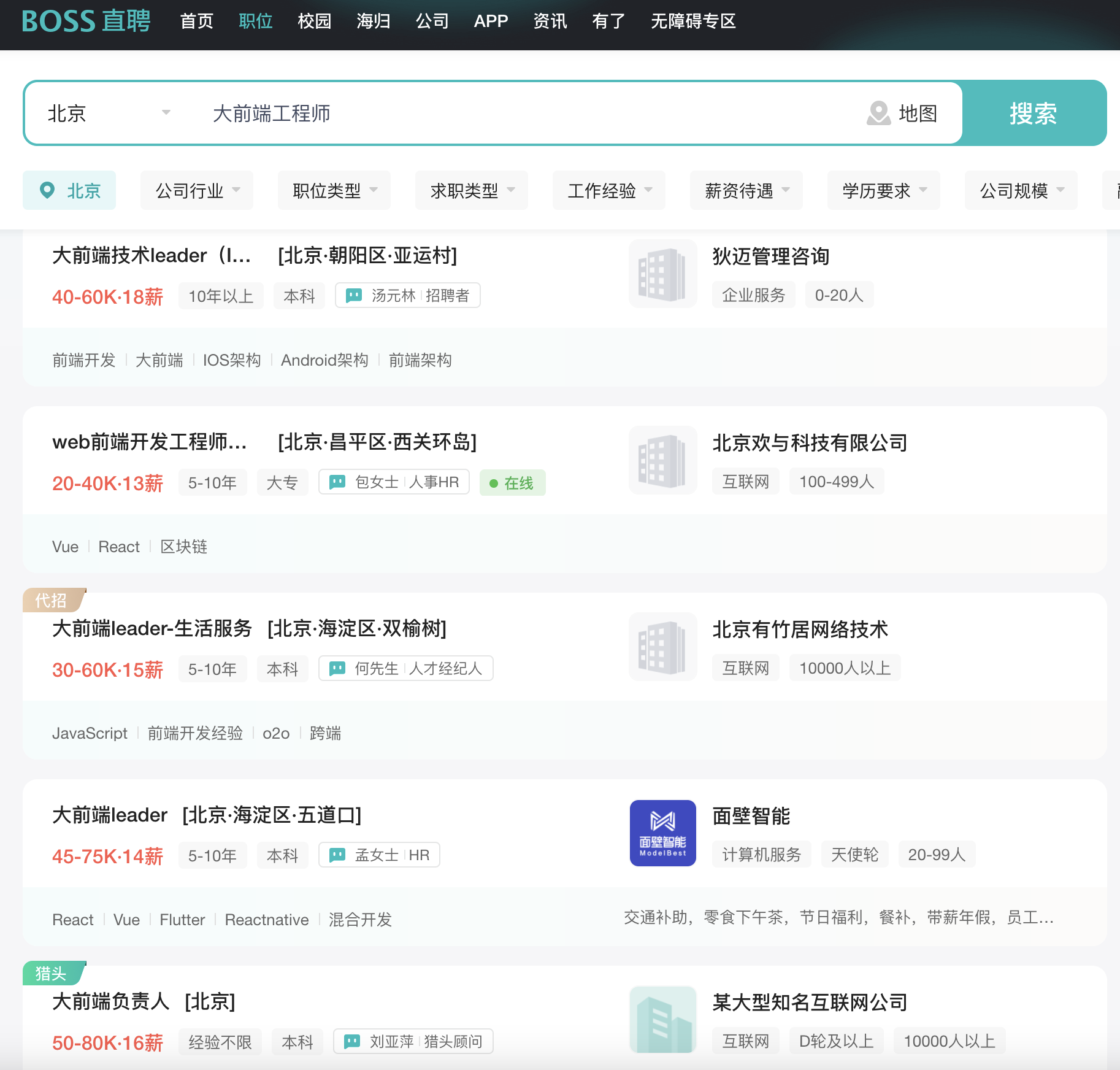Click chat icon next to 汤元林

[354, 296]
